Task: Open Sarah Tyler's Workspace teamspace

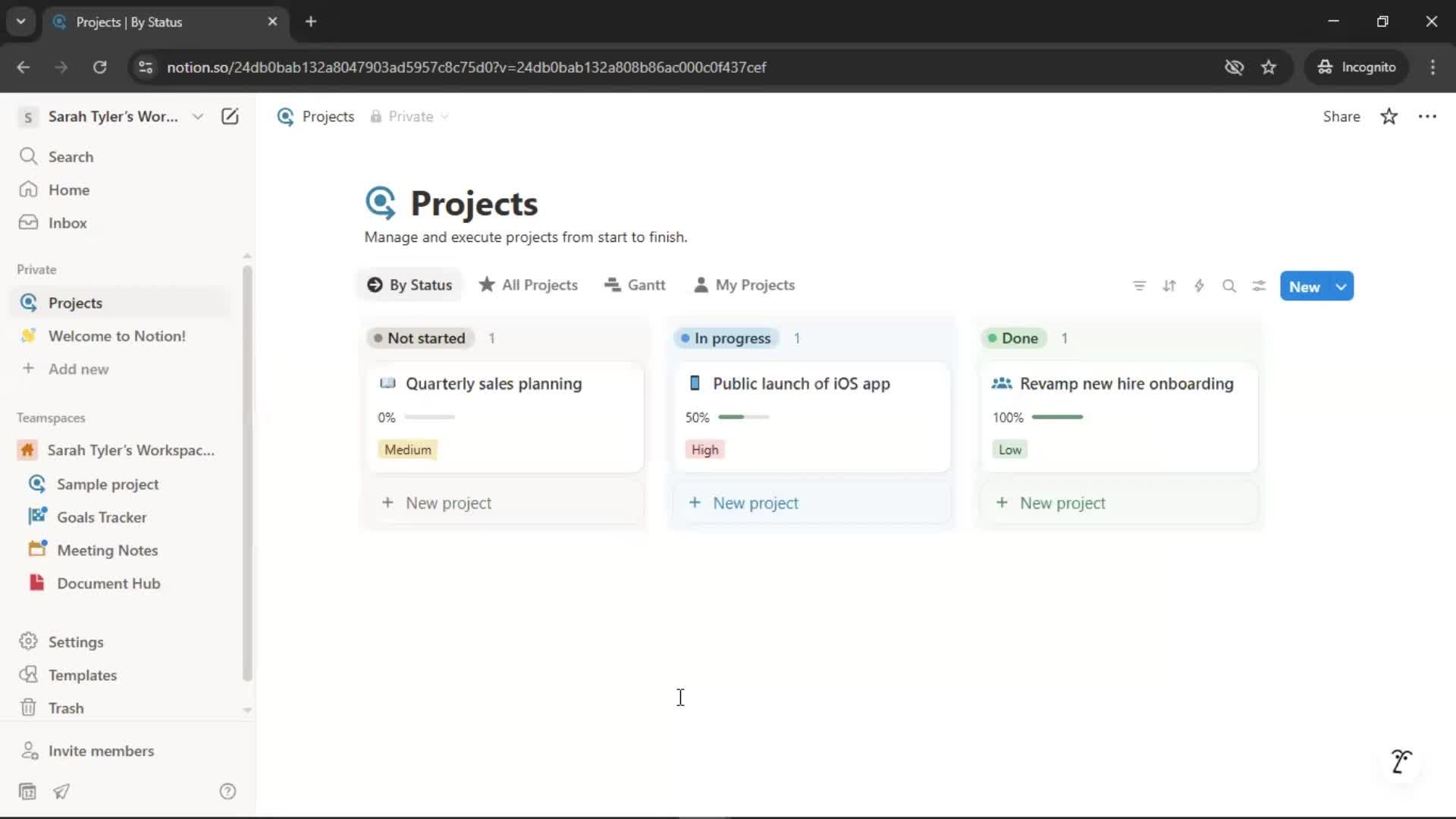Action: (121, 450)
